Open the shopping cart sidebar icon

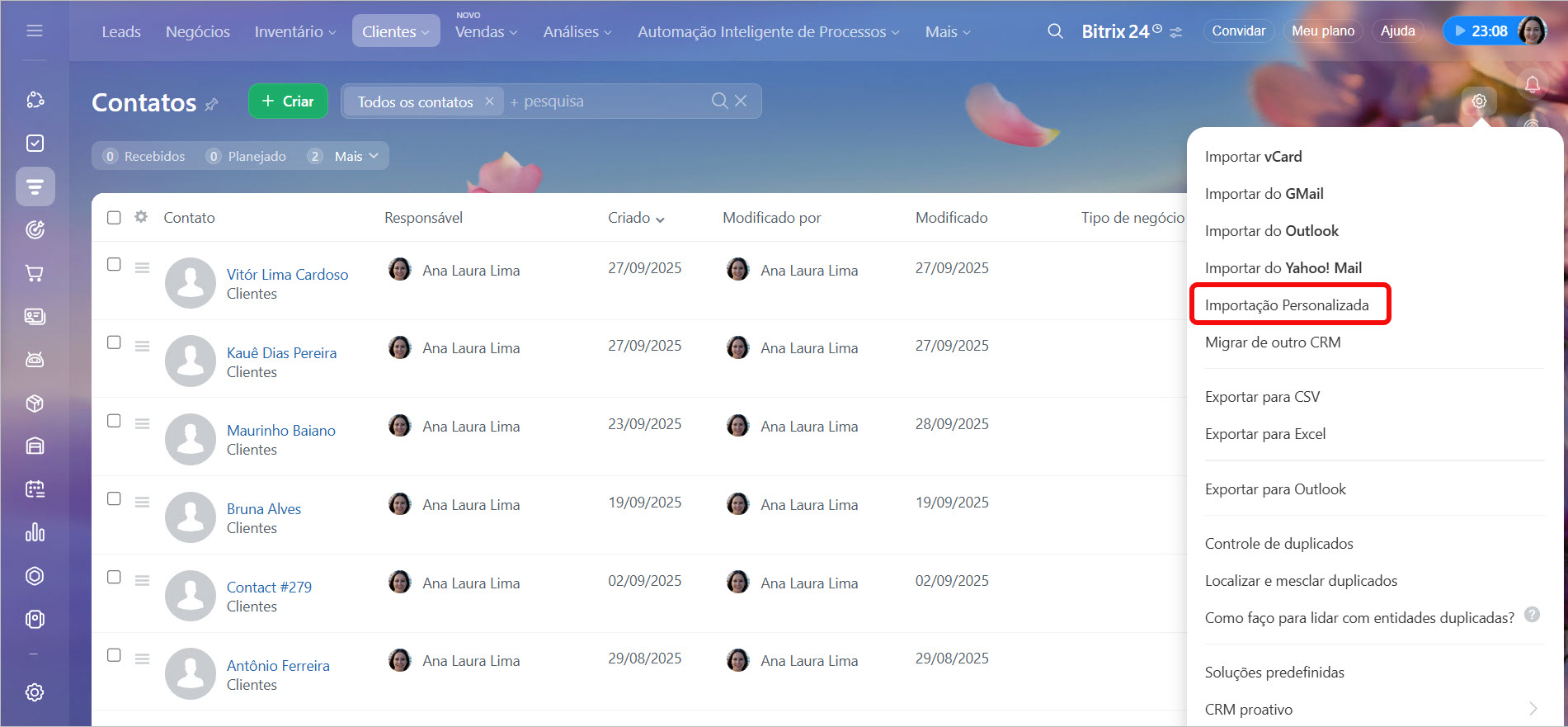click(x=35, y=273)
